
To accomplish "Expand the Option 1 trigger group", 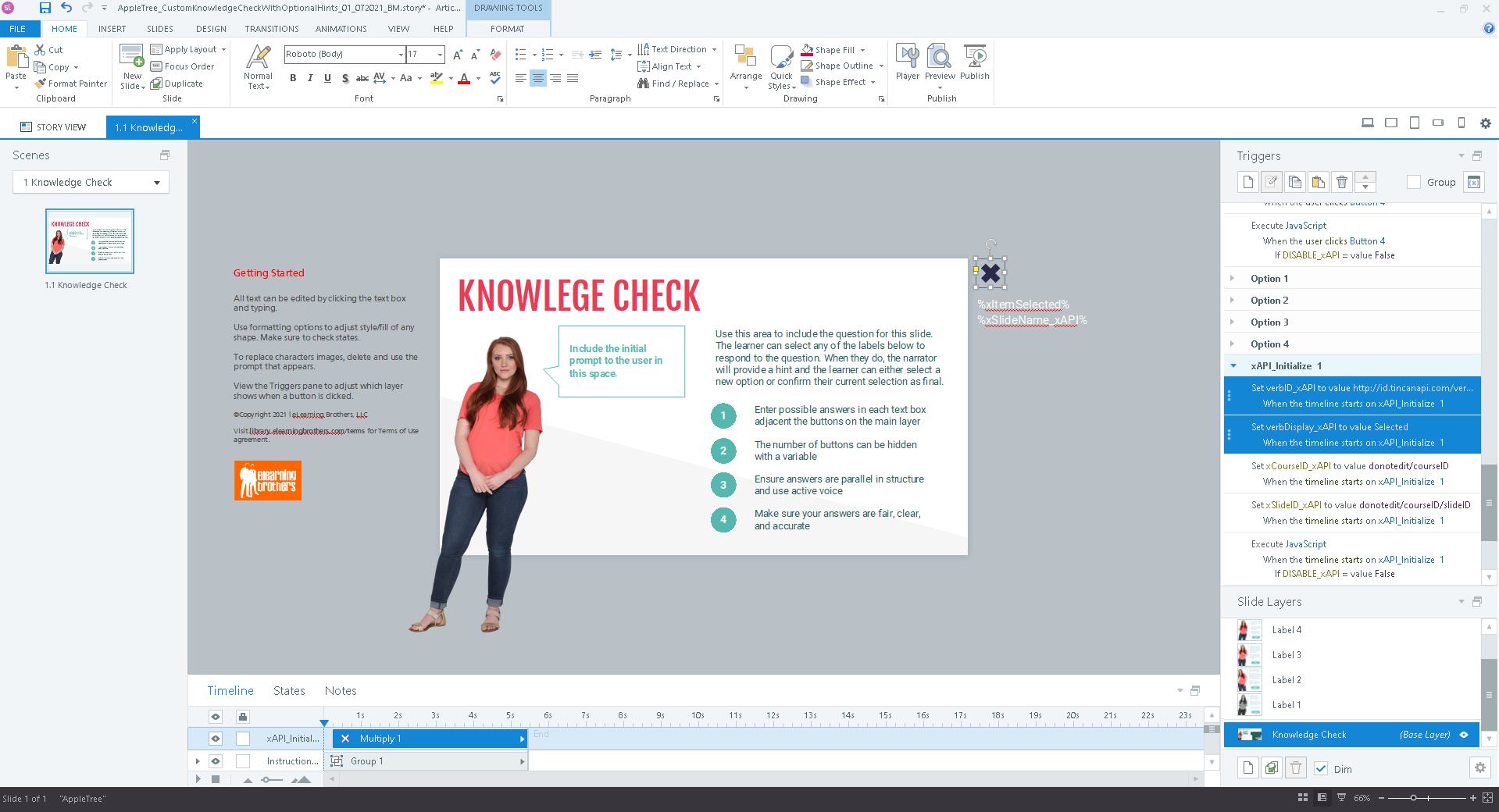I will (1233, 278).
